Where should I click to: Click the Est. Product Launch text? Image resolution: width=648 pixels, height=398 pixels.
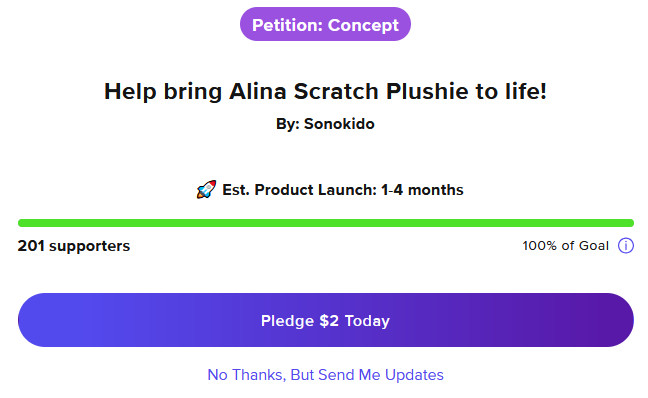tap(299, 190)
